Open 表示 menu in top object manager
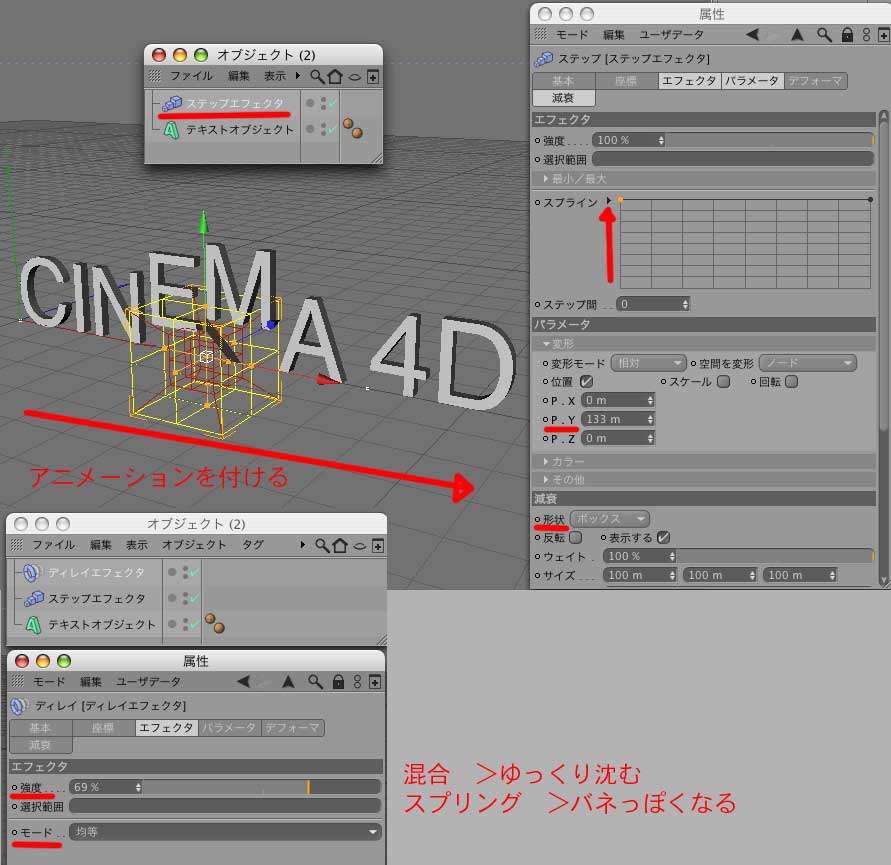This screenshot has width=891, height=865. pos(275,76)
